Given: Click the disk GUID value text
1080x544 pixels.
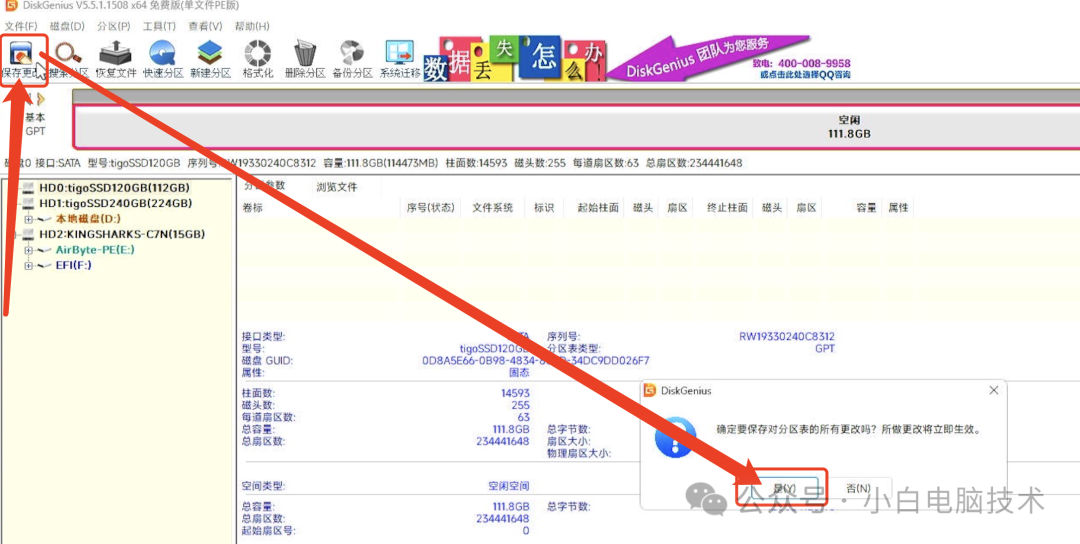Looking at the screenshot, I should 536,361.
